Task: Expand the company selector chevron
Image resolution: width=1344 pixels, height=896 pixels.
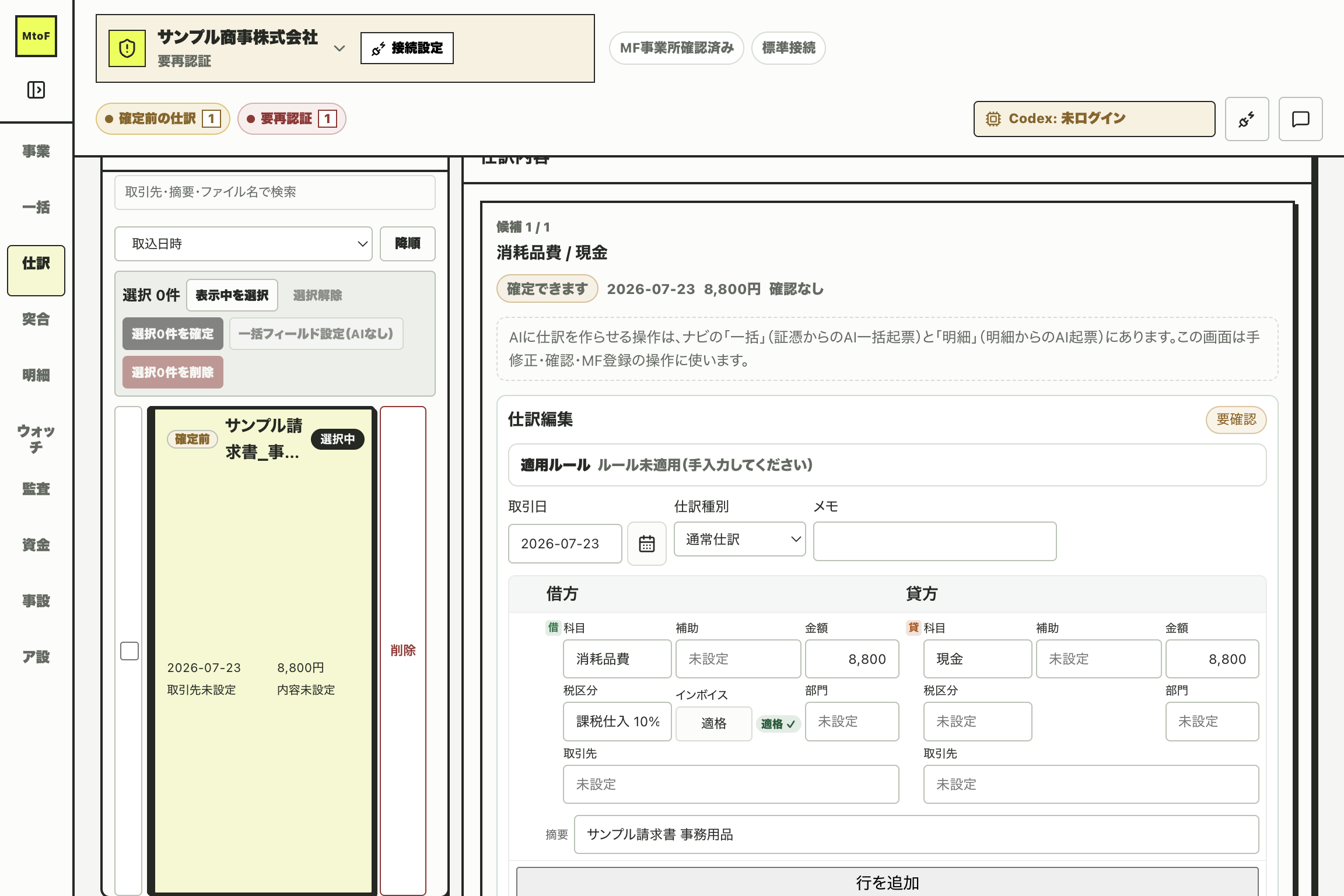Action: click(x=339, y=48)
